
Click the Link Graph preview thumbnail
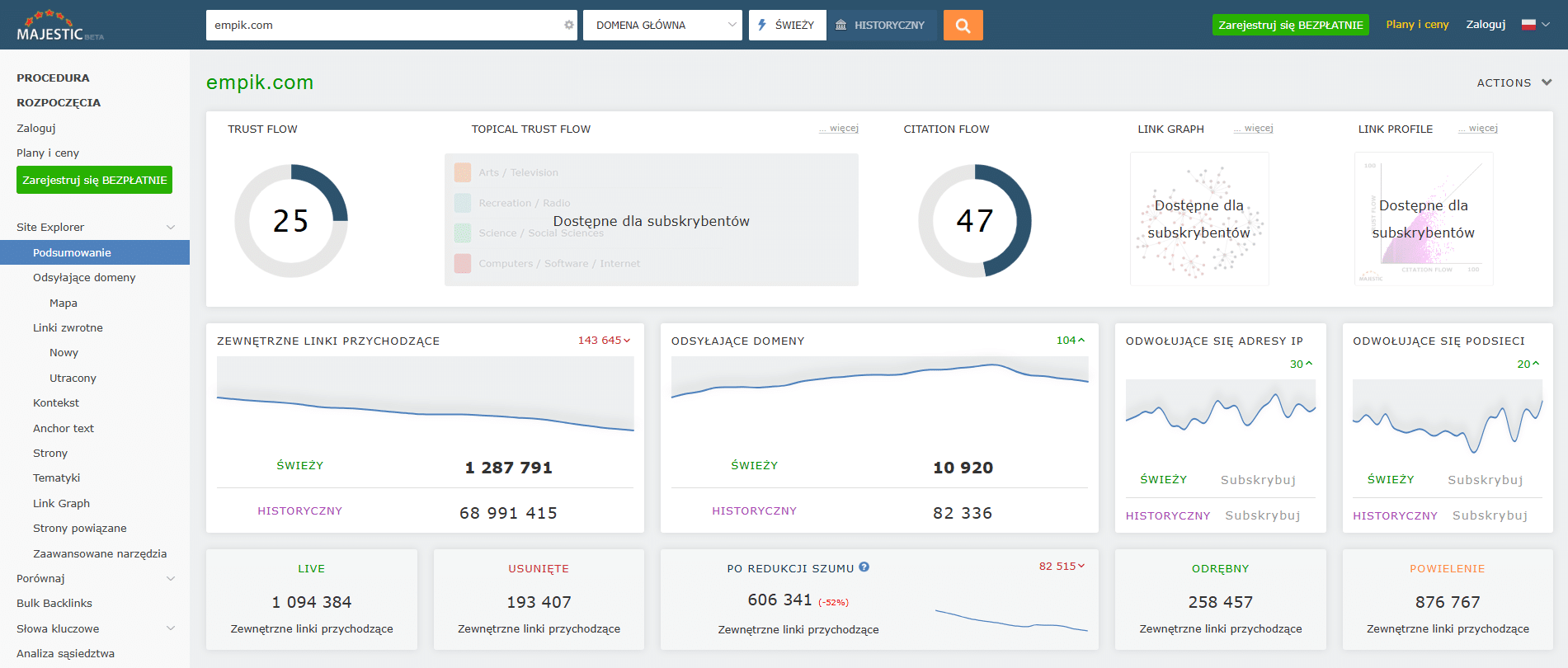pyautogui.click(x=1199, y=219)
